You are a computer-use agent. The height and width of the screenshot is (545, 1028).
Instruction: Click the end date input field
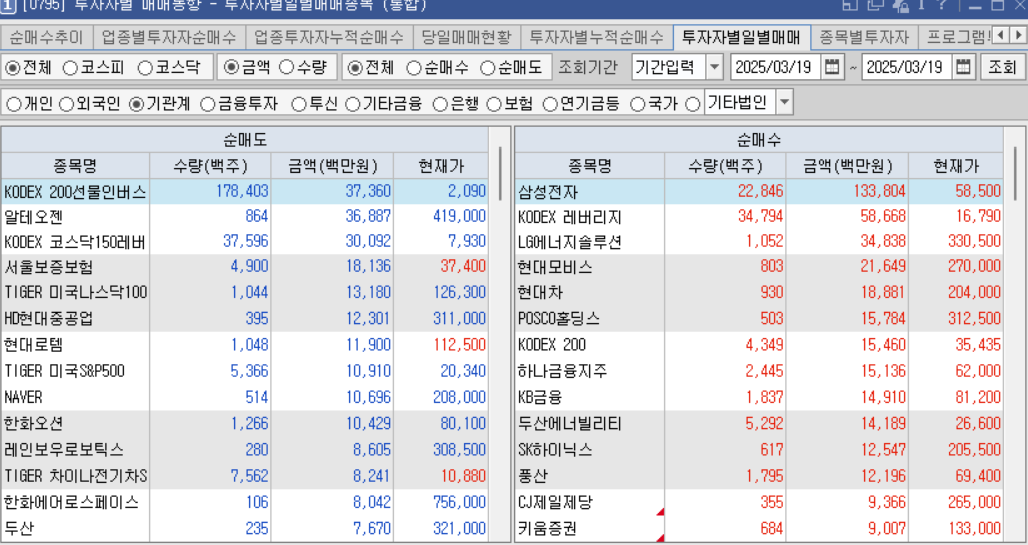(905, 67)
